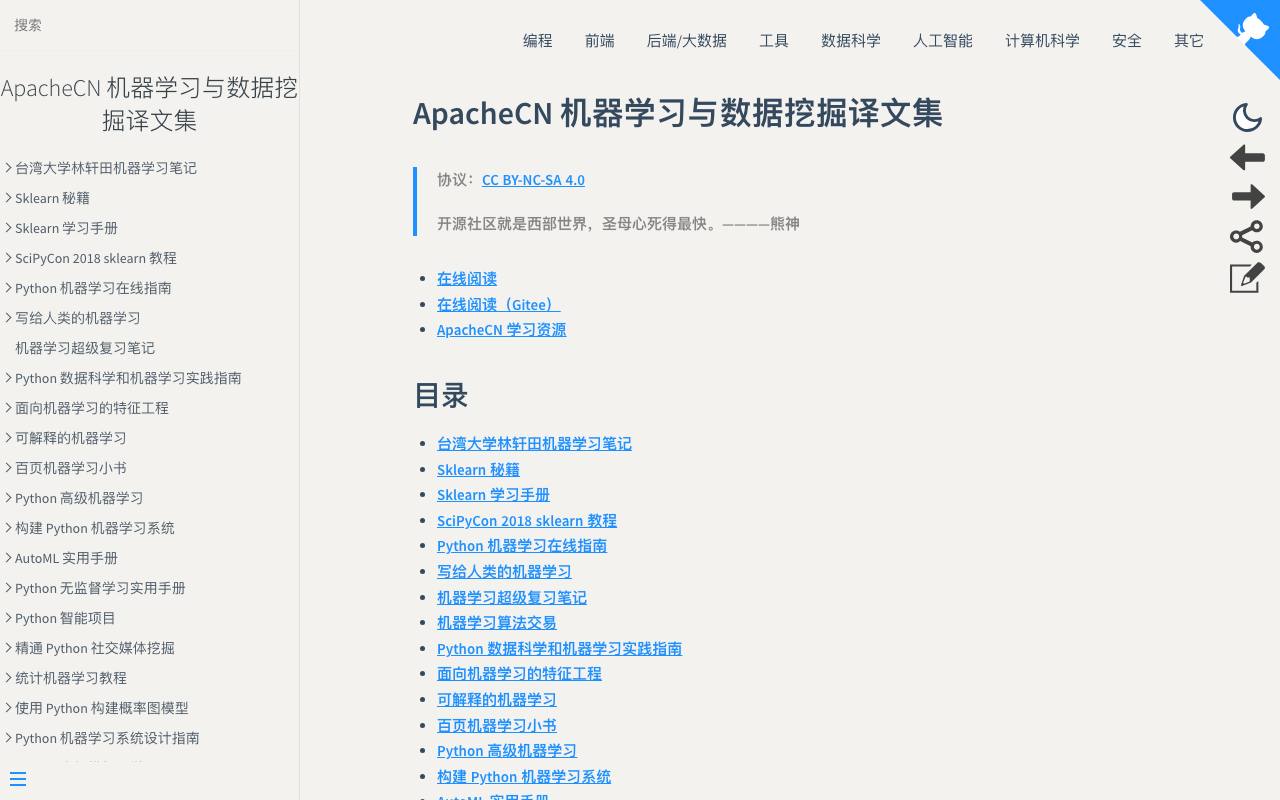Open the GitHub corner cat icon
1280x800 pixels.
pos(1251,27)
